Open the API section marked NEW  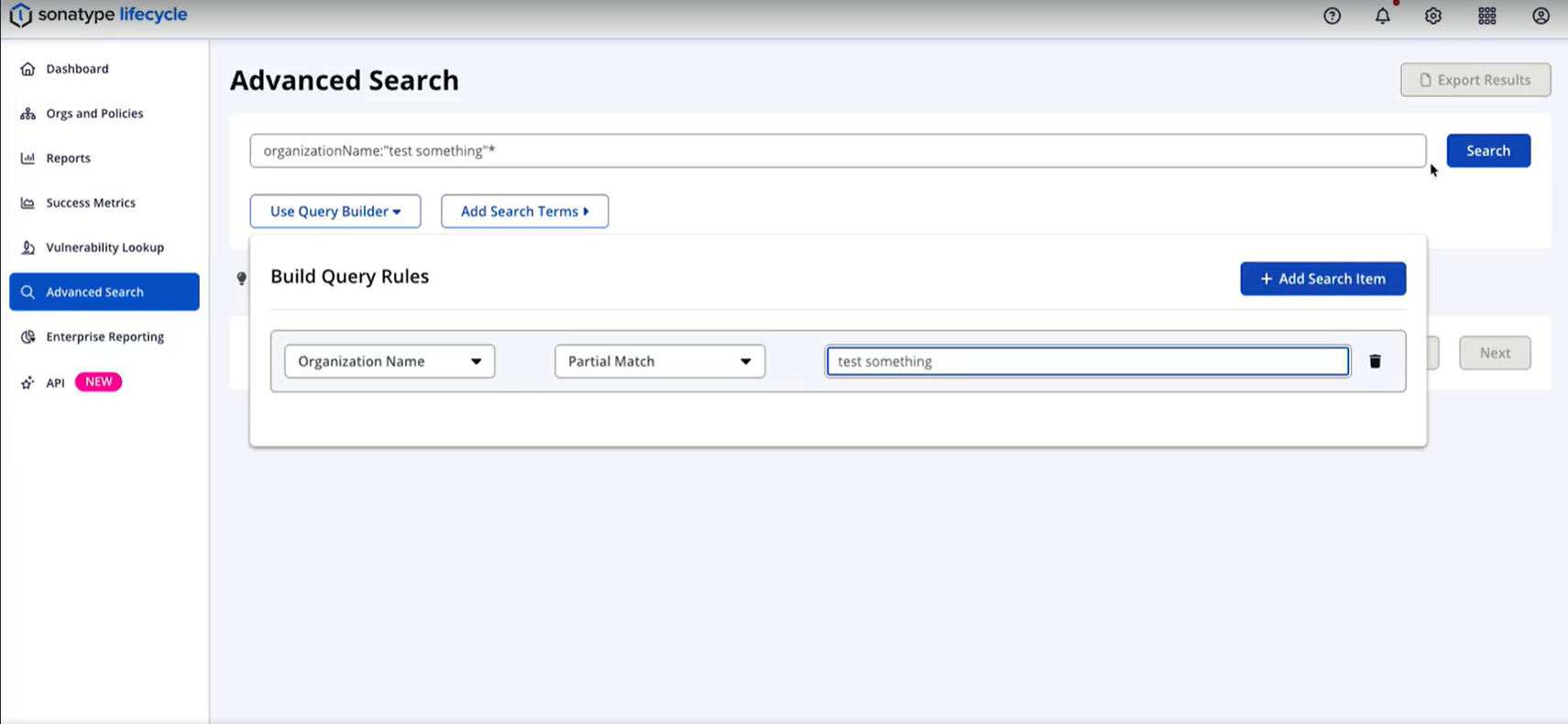click(56, 382)
